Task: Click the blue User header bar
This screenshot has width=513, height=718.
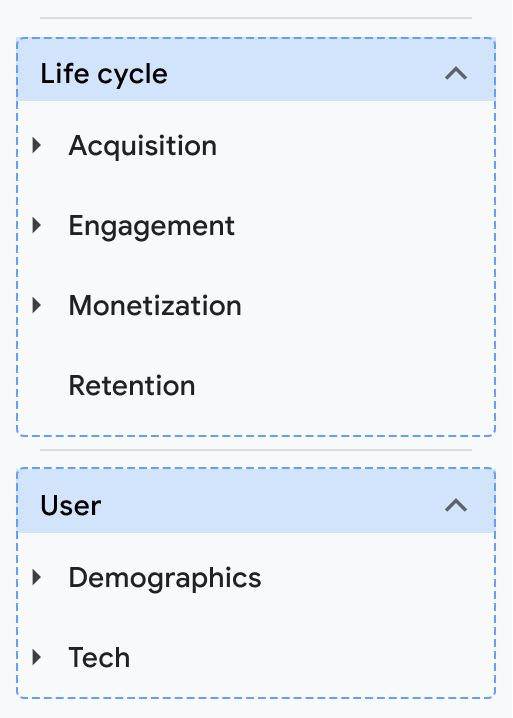Action: [x=256, y=501]
